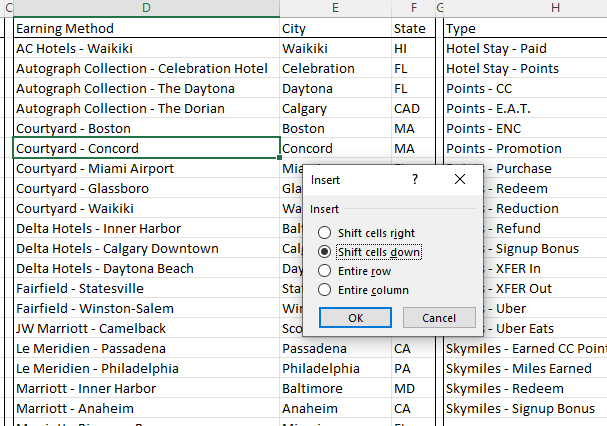Select column F header
Viewport: 607px width, 426px height.
click(x=413, y=8)
